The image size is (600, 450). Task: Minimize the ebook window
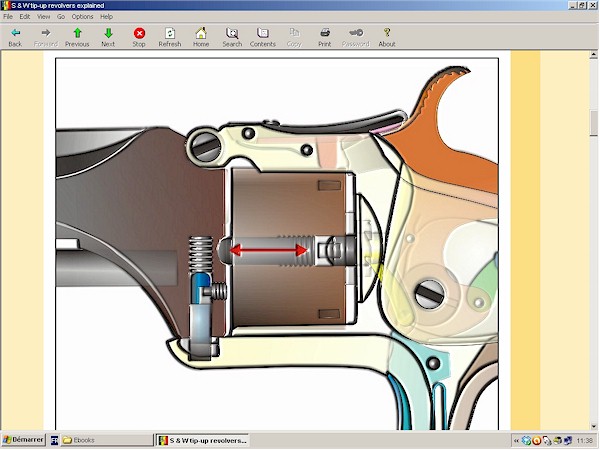coord(572,5)
